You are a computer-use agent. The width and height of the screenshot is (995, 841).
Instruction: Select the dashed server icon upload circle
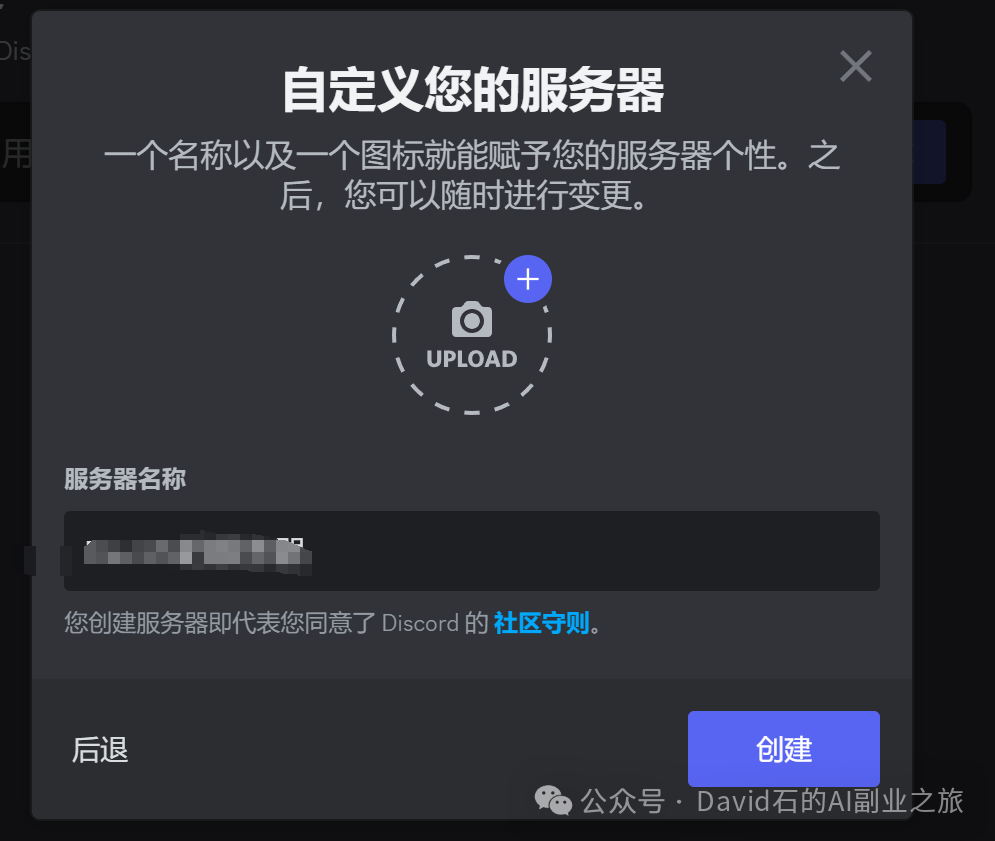tap(471, 335)
